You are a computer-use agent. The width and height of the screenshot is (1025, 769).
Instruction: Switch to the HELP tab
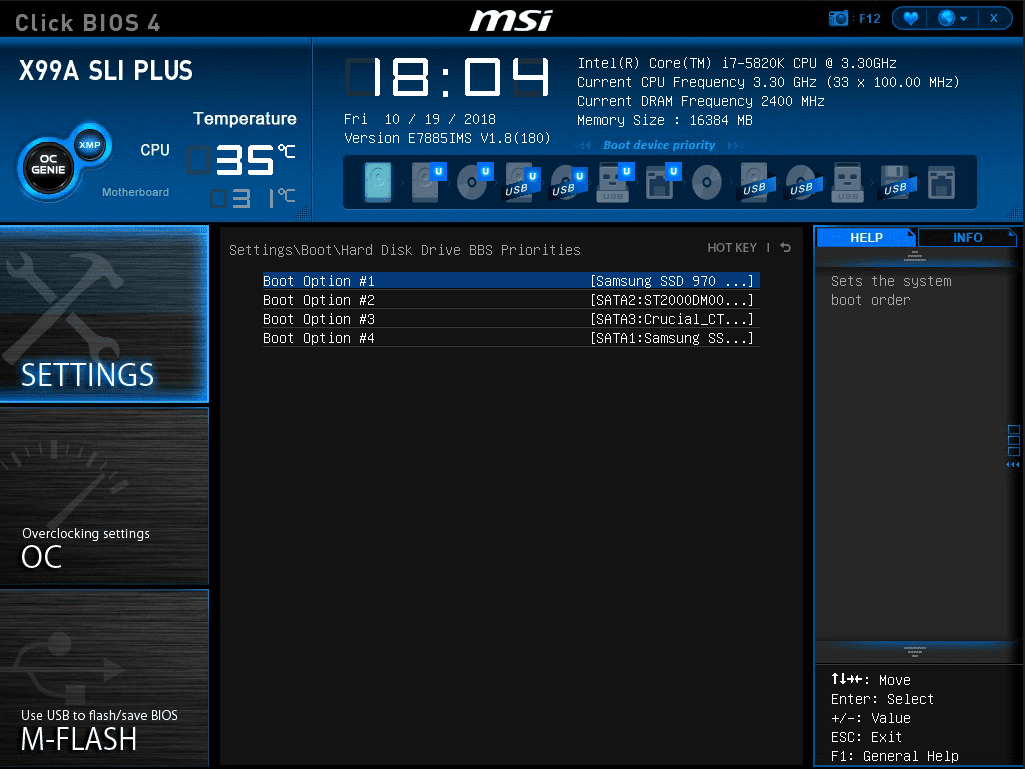click(x=865, y=237)
